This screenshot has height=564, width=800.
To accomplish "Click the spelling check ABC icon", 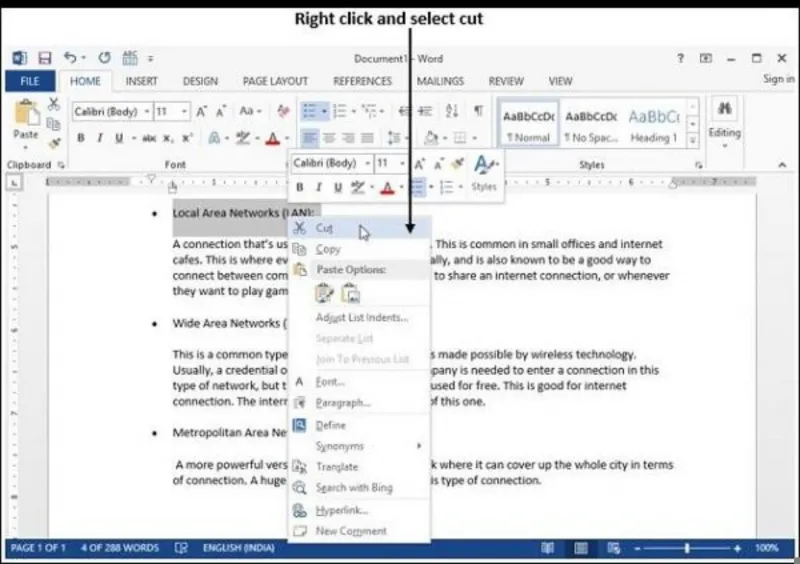I will coord(130,58).
